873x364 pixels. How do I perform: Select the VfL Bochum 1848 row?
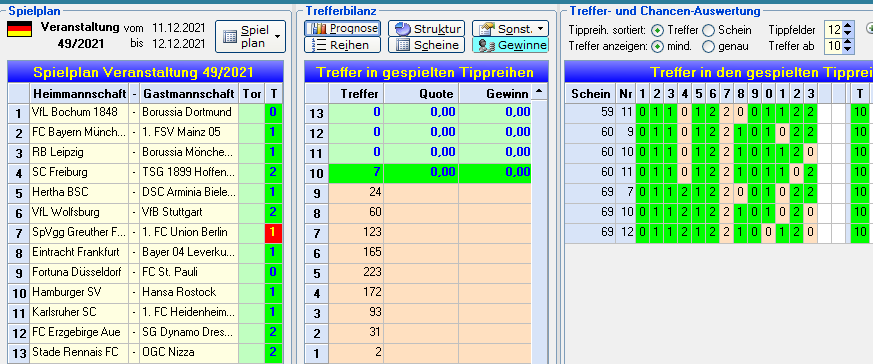(145, 113)
